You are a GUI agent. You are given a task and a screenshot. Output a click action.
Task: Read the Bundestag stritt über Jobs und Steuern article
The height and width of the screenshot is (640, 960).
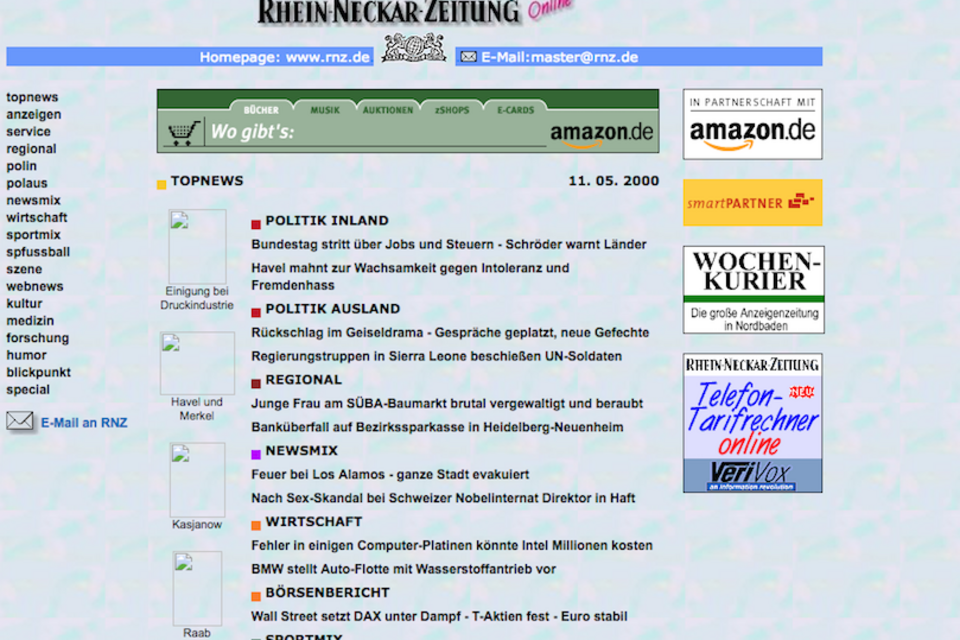click(x=449, y=244)
